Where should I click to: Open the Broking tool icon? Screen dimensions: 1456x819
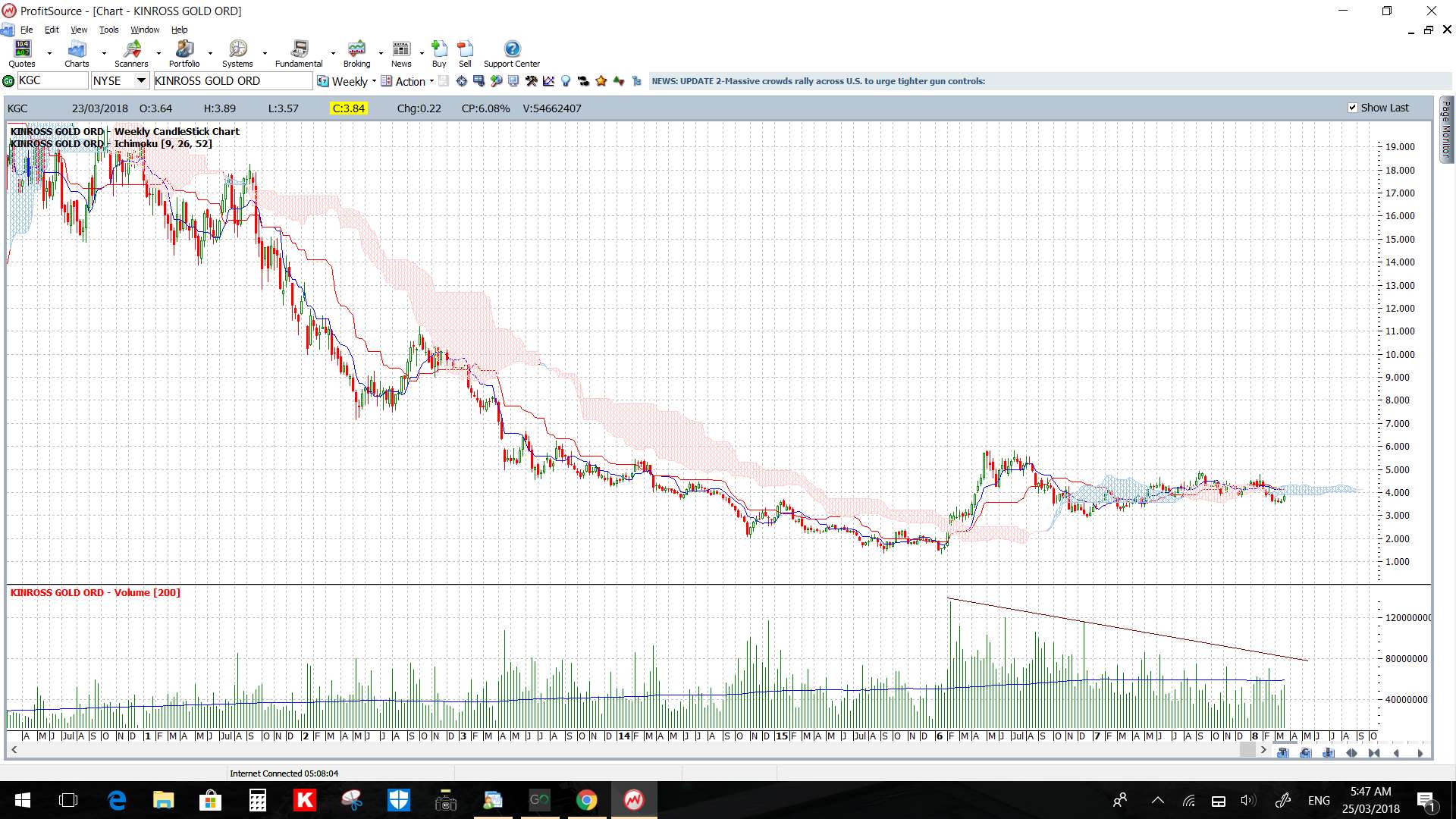point(356,49)
